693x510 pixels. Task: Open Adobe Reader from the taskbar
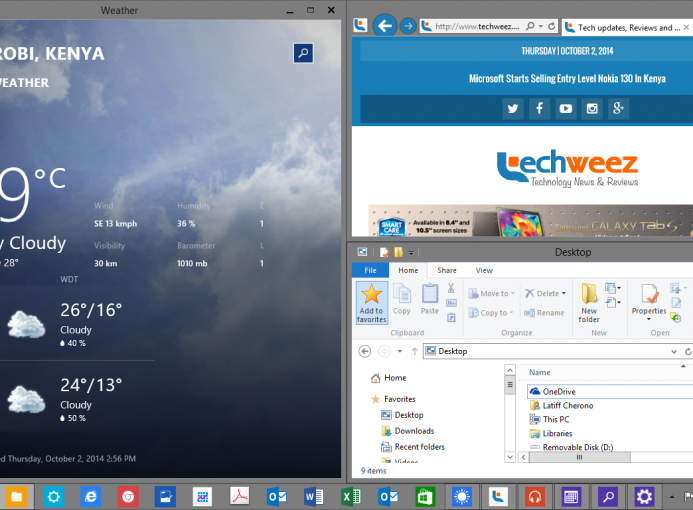(x=240, y=497)
